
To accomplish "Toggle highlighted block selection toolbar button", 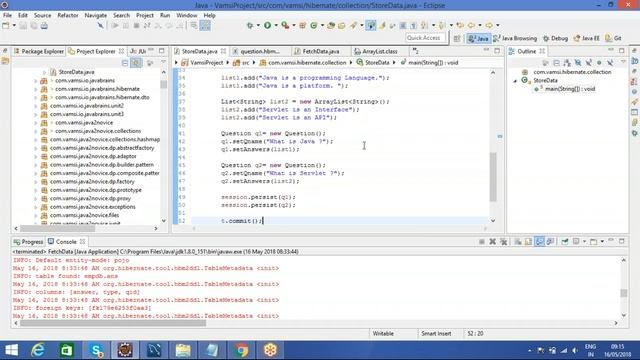I will click(205, 25).
